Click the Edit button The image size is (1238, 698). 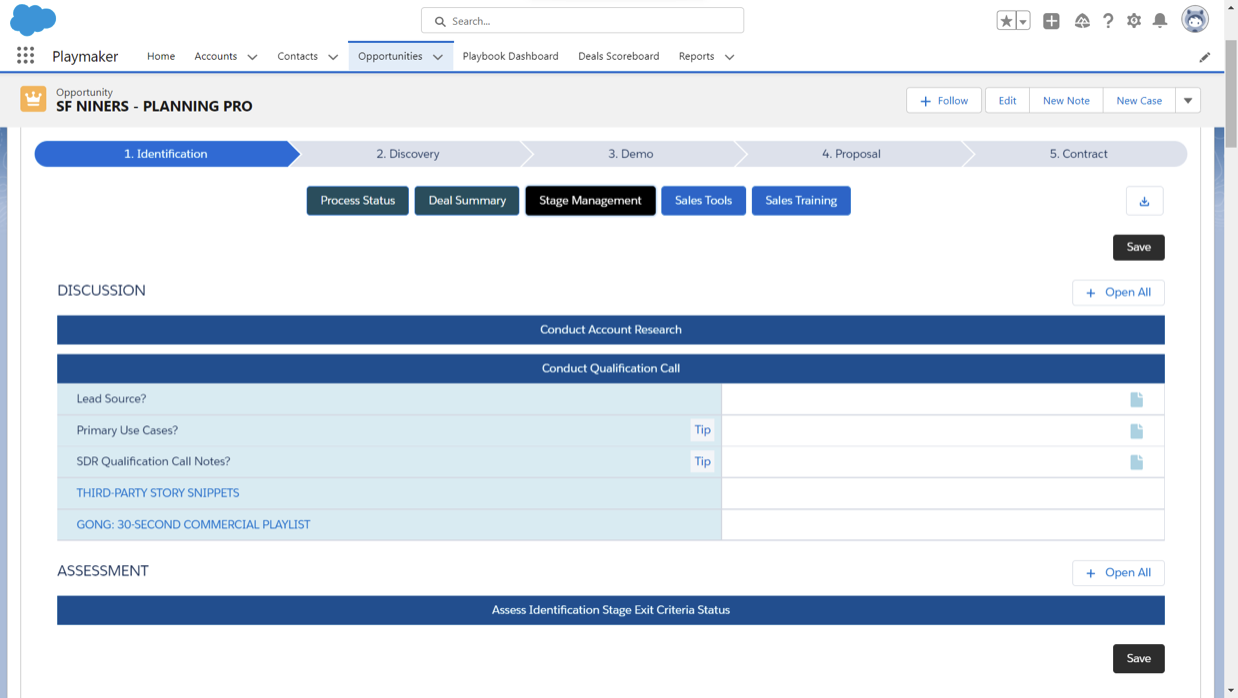point(1007,100)
